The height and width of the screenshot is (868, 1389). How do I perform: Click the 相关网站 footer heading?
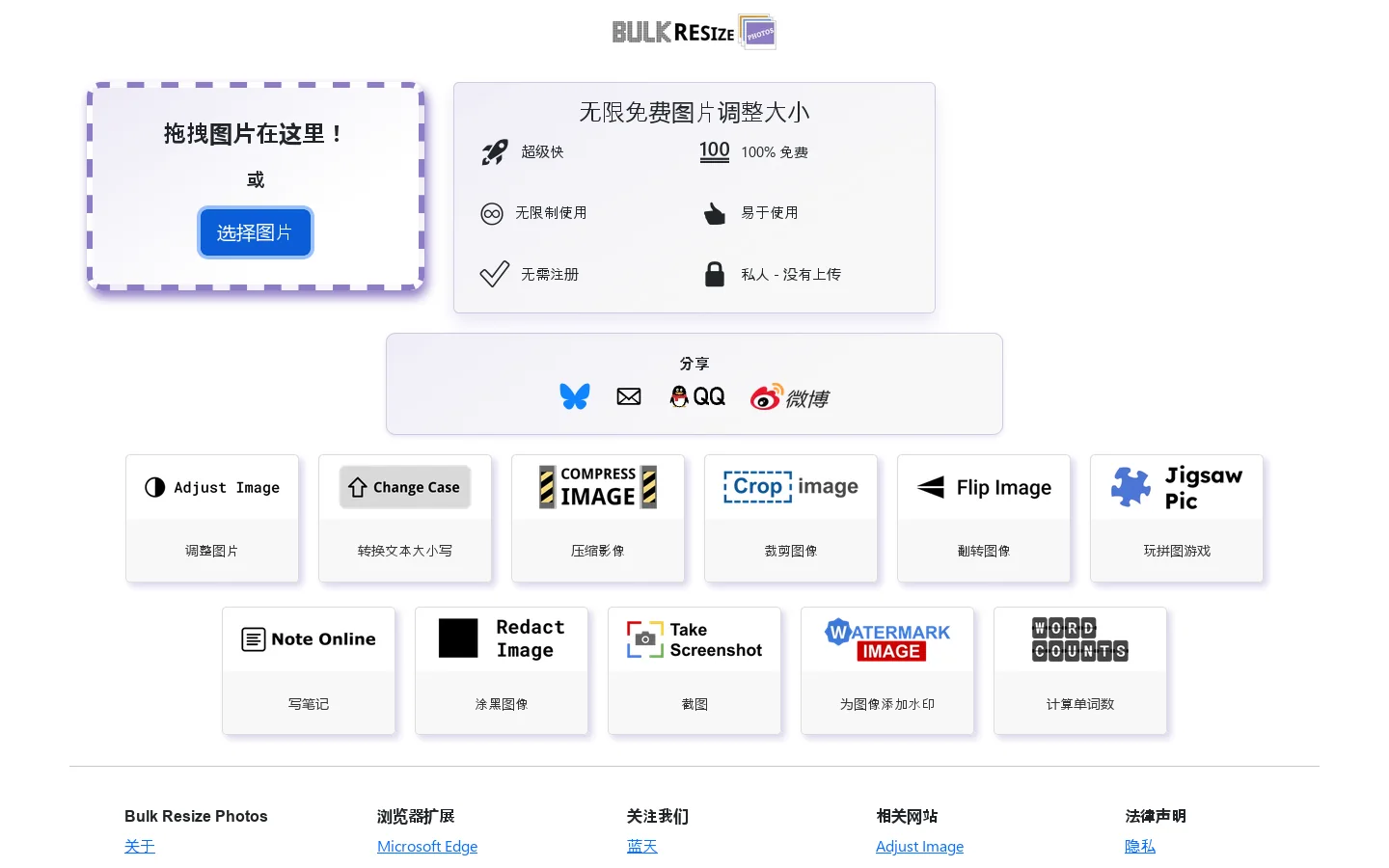[x=907, y=816]
